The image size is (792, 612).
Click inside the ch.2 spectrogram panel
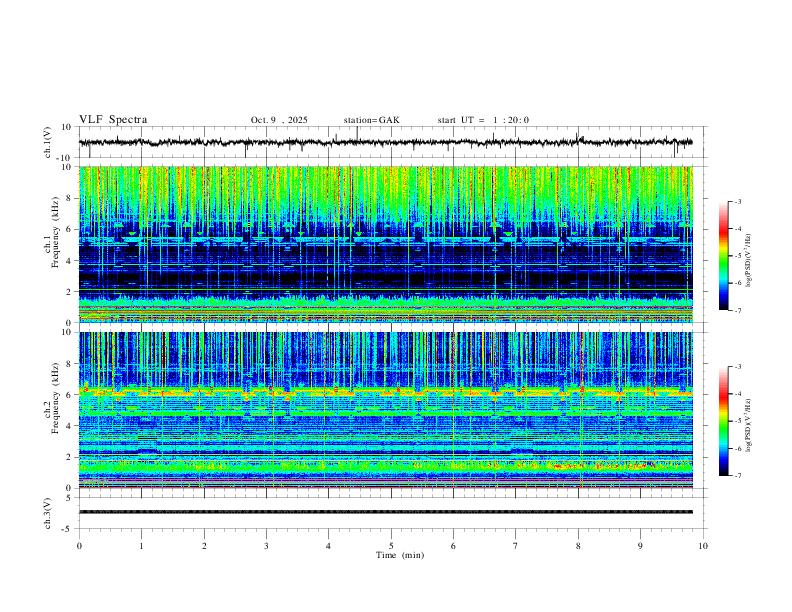coord(386,410)
